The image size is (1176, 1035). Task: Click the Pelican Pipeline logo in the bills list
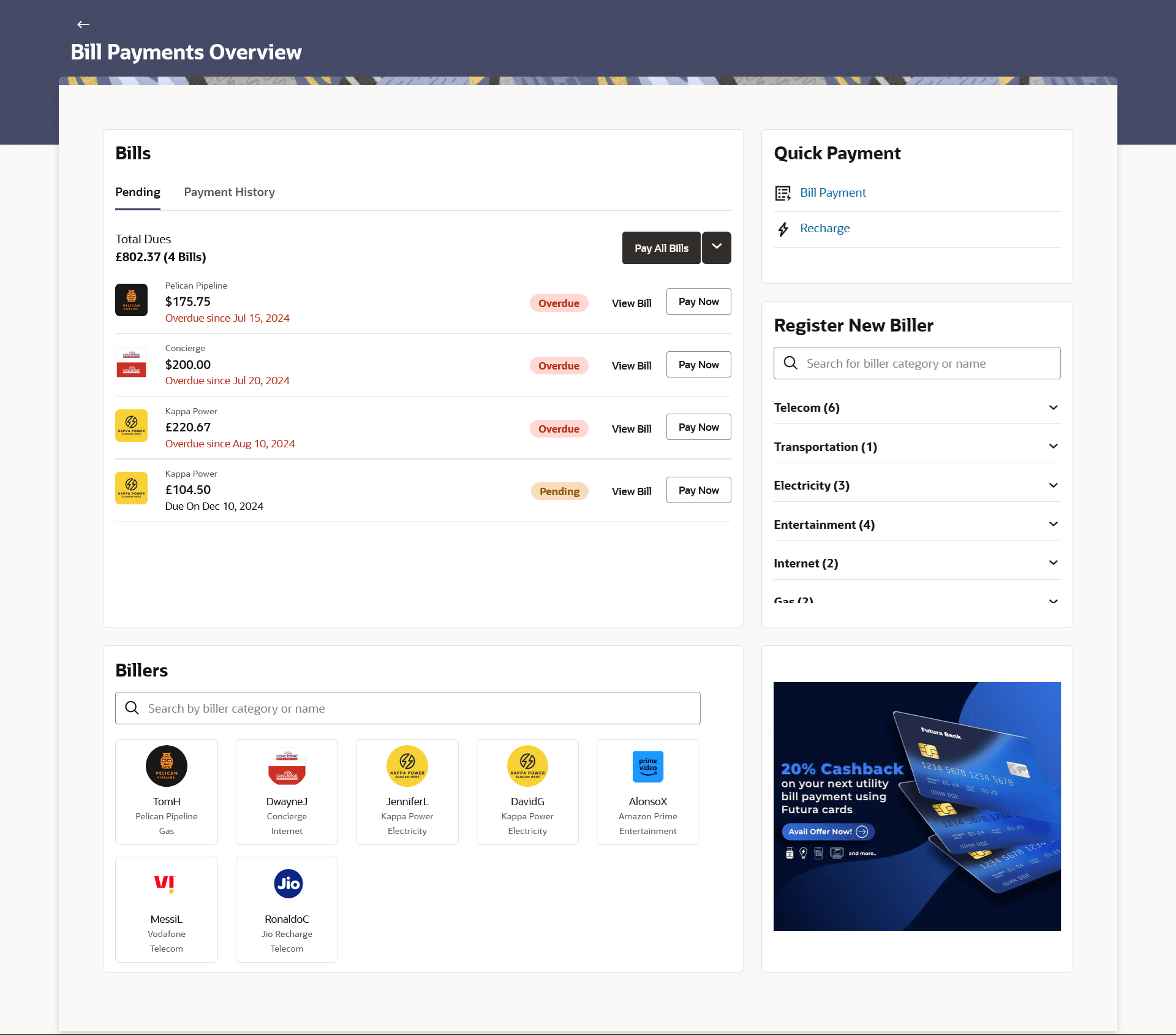pyautogui.click(x=131, y=300)
